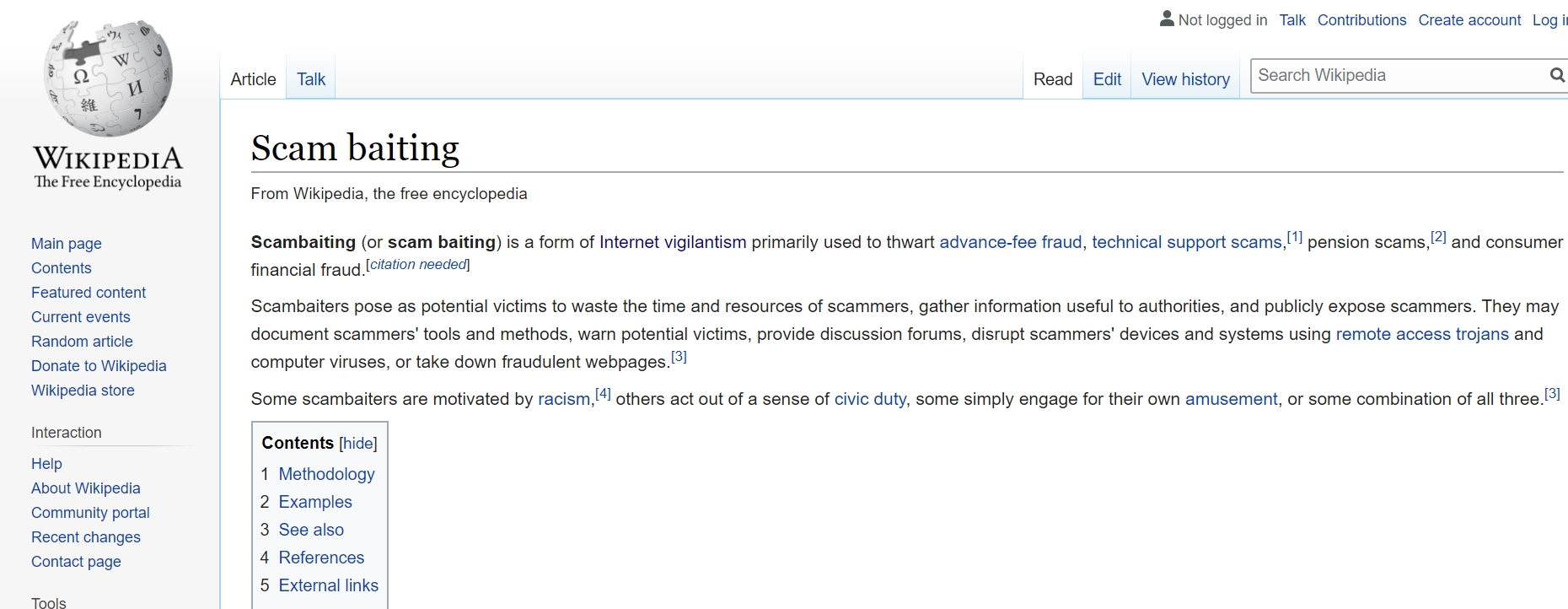Switch to the Talk tab
The height and width of the screenshot is (609, 1568).
[311, 79]
